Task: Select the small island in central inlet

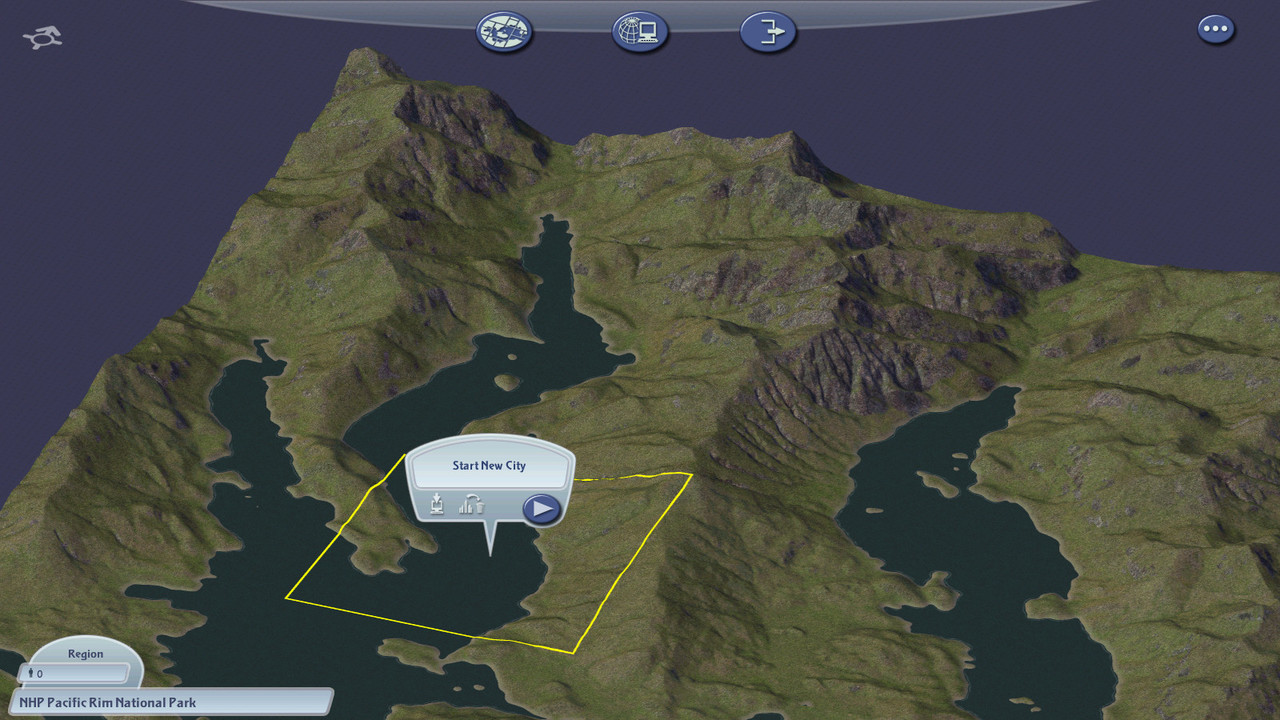Action: point(507,382)
